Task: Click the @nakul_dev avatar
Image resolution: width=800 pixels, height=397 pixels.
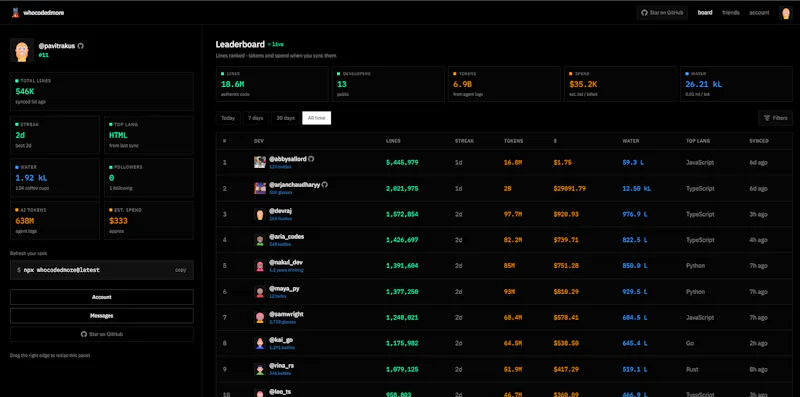Action: coord(260,266)
